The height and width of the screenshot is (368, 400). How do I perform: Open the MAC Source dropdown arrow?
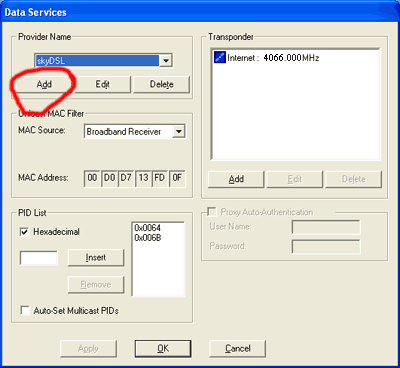tap(179, 131)
